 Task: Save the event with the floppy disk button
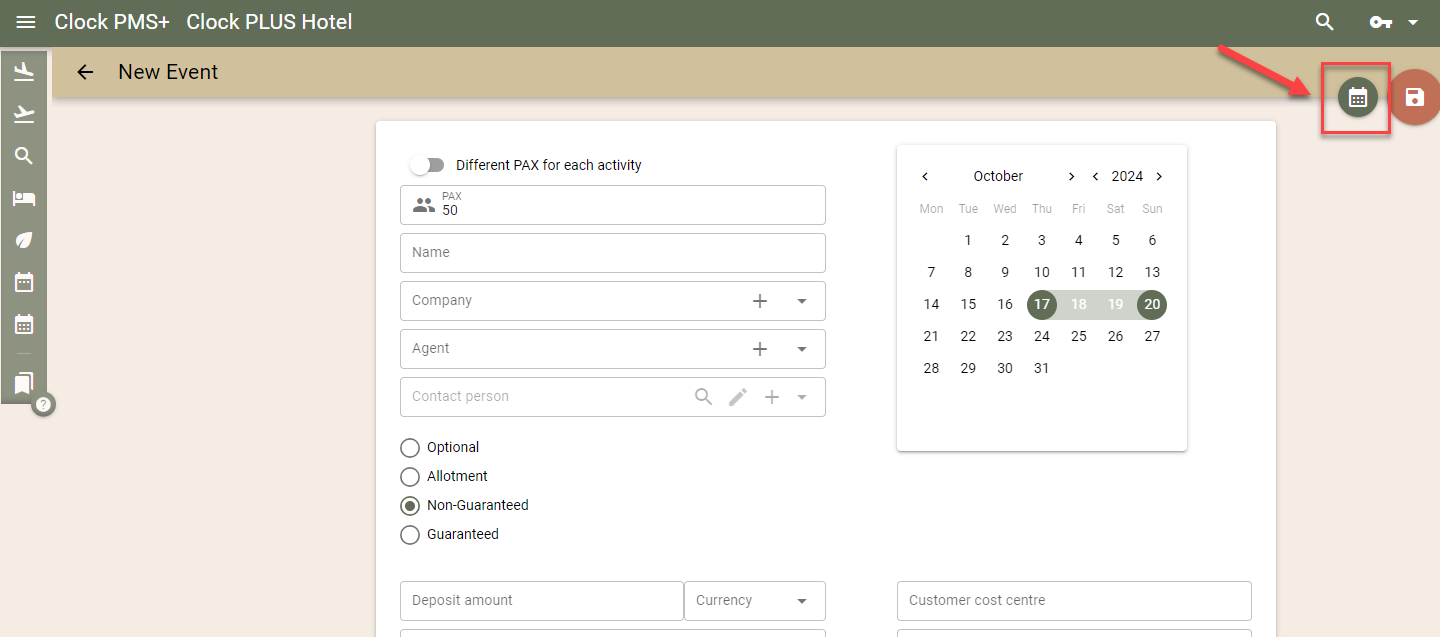click(x=1414, y=97)
